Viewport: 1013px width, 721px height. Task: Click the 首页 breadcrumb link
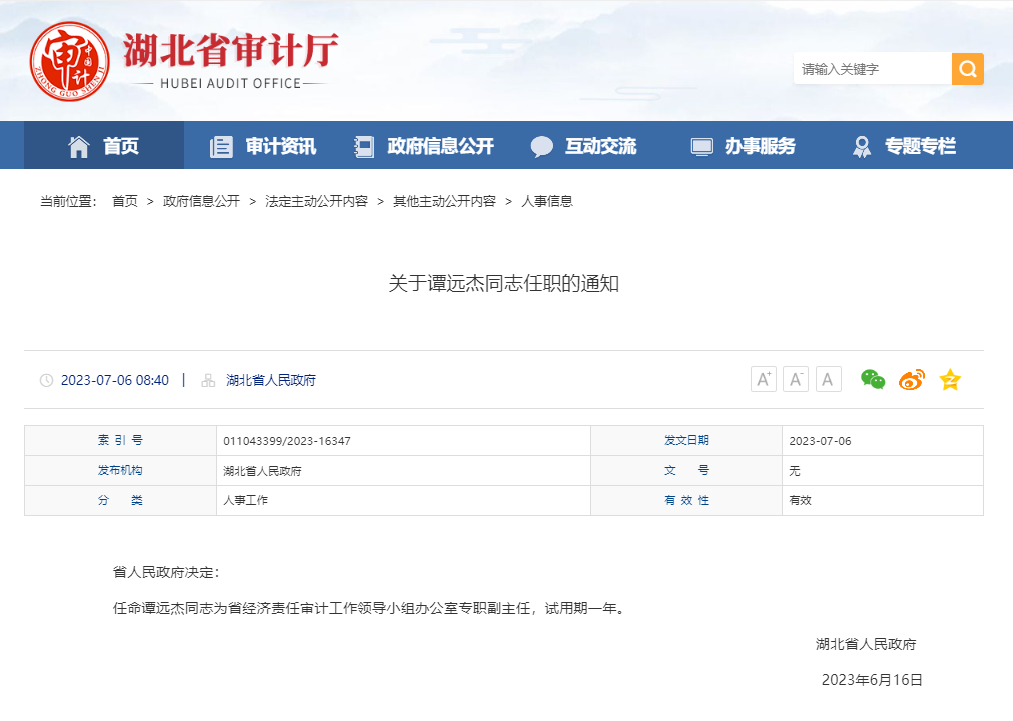click(122, 200)
